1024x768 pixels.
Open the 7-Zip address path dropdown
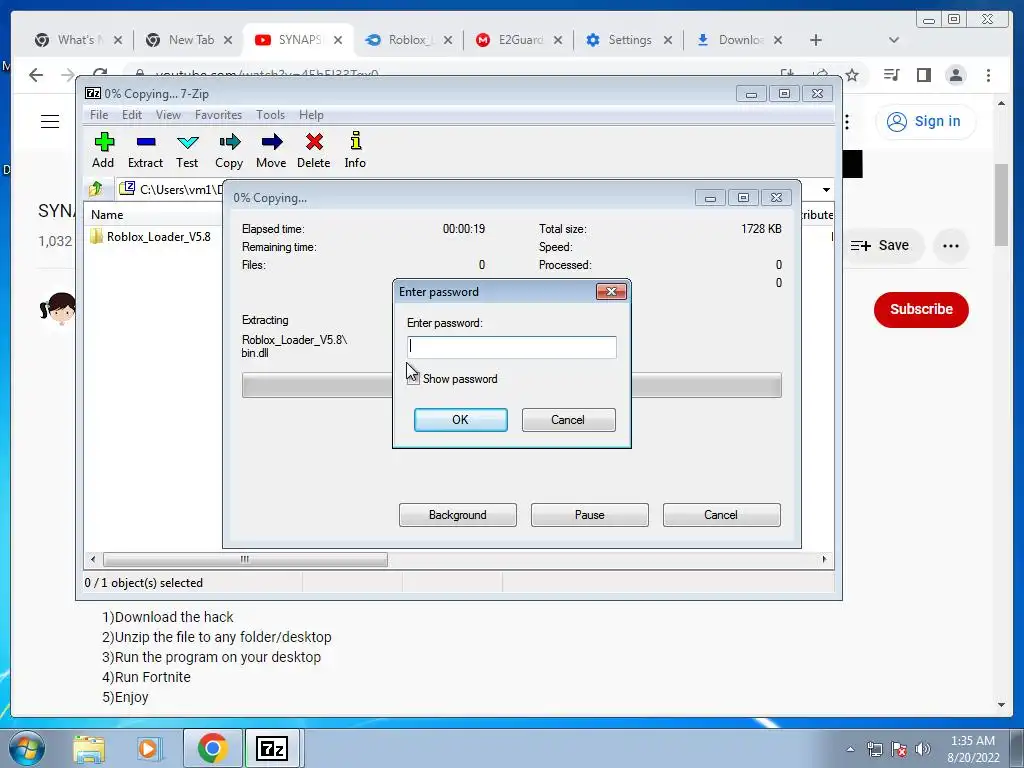(x=826, y=189)
